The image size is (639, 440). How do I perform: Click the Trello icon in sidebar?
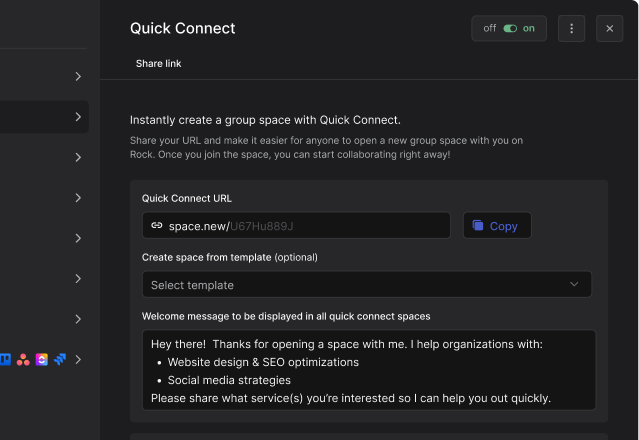pyautogui.click(x=5, y=359)
